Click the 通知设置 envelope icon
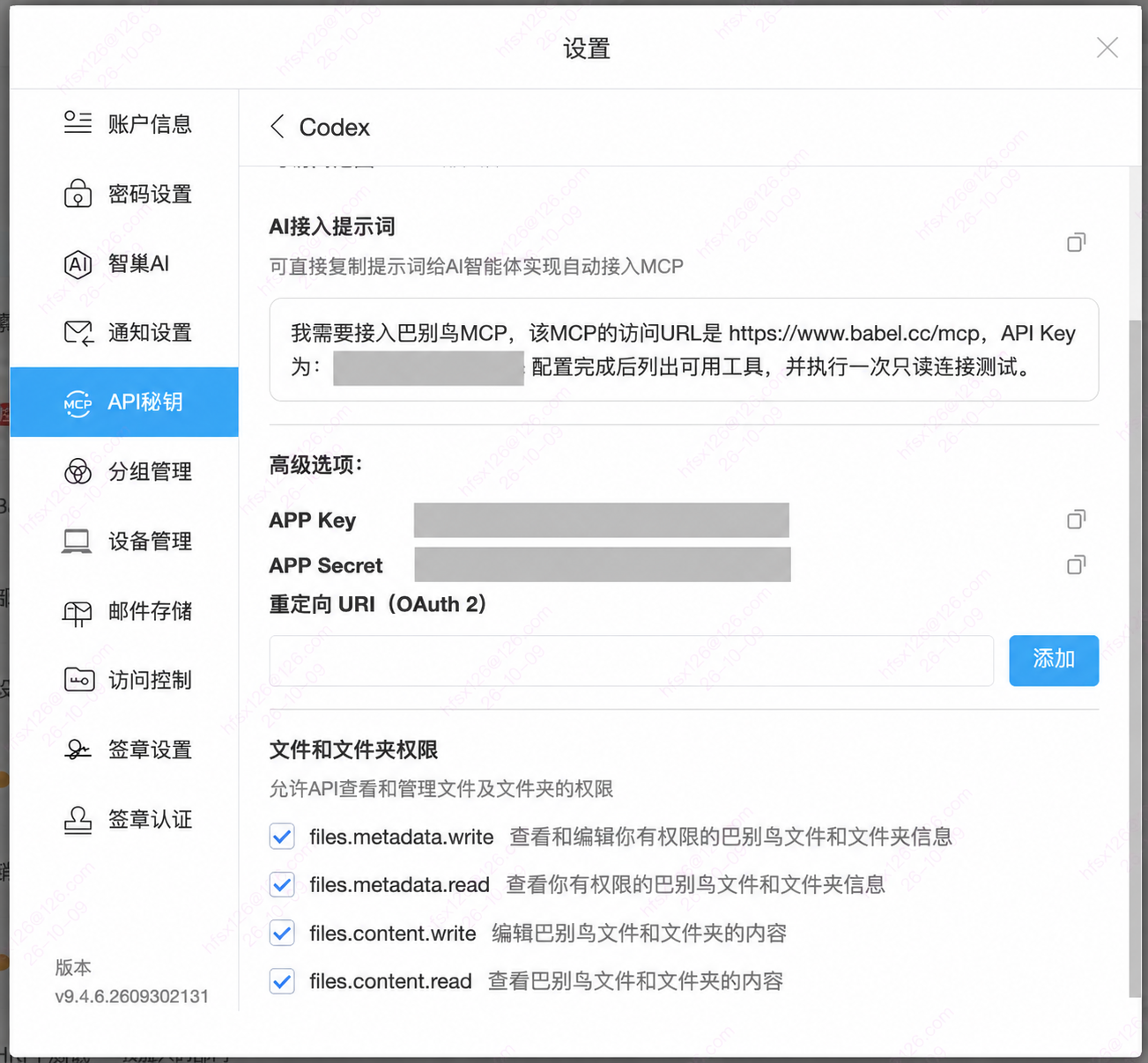 [78, 333]
